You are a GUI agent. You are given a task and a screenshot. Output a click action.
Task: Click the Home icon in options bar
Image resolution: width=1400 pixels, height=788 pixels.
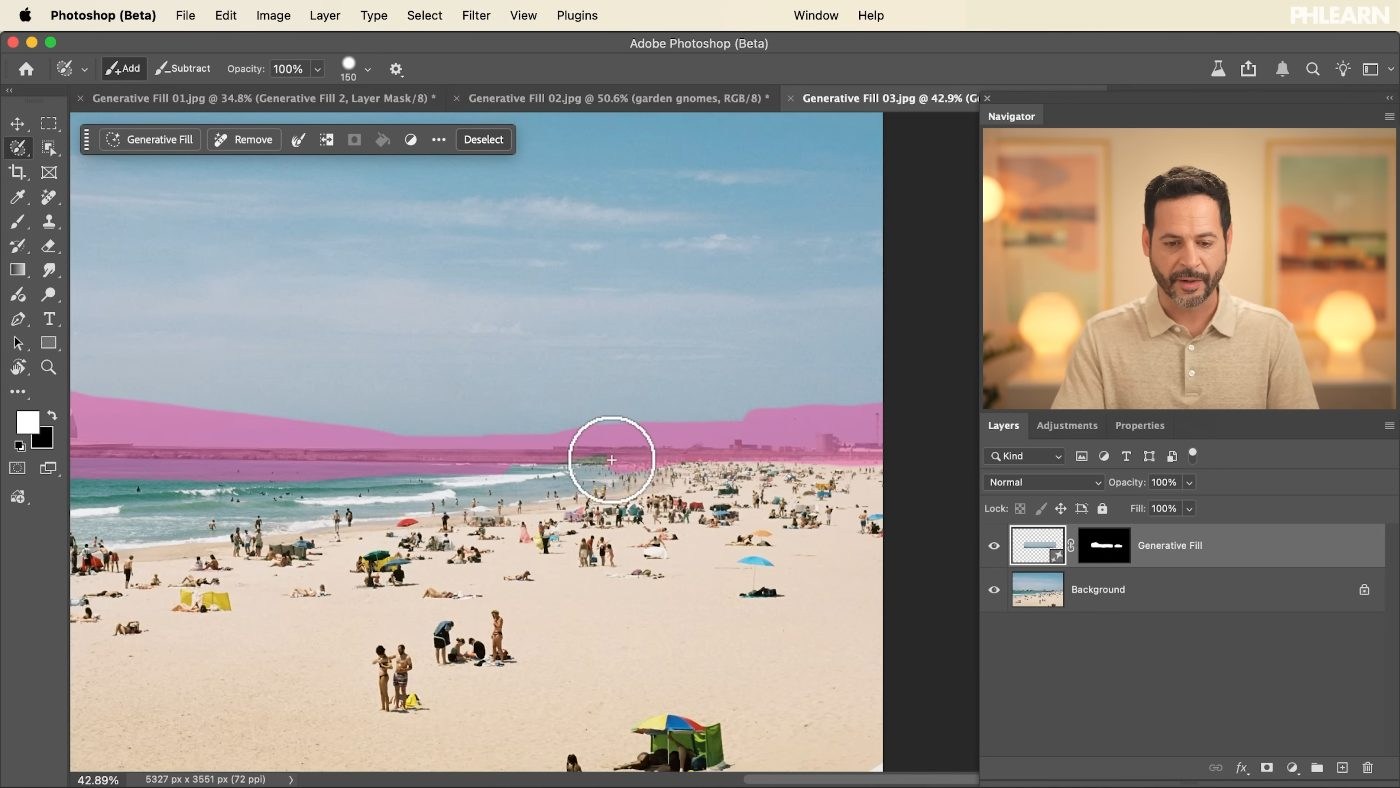tap(26, 69)
